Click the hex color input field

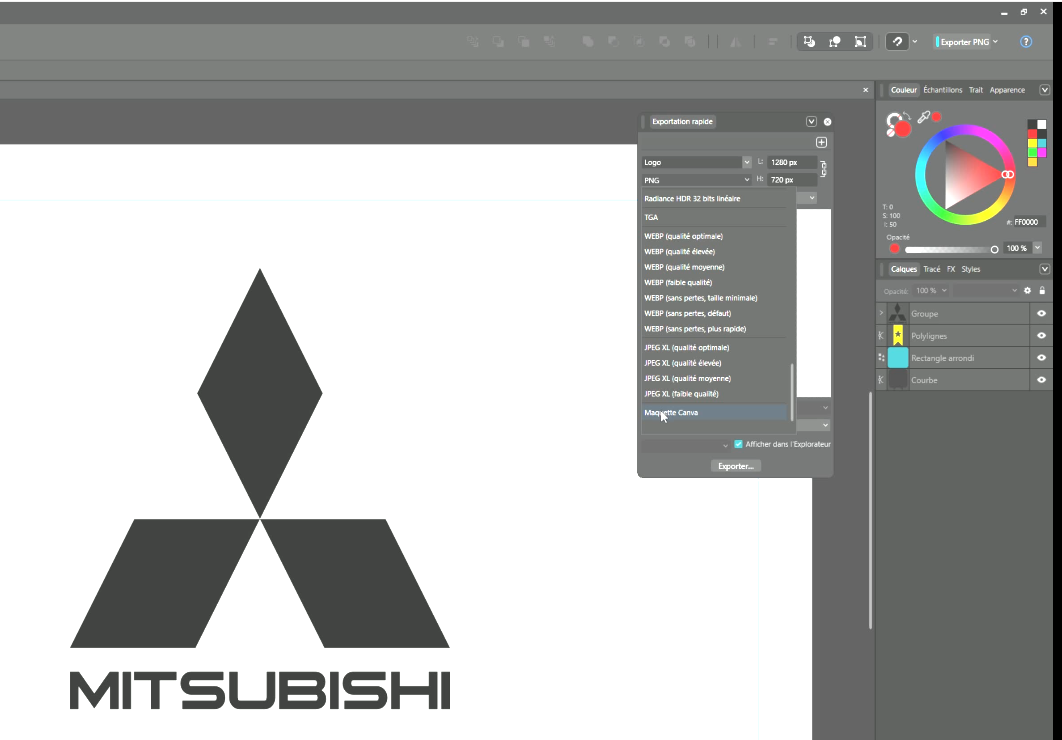point(1027,222)
